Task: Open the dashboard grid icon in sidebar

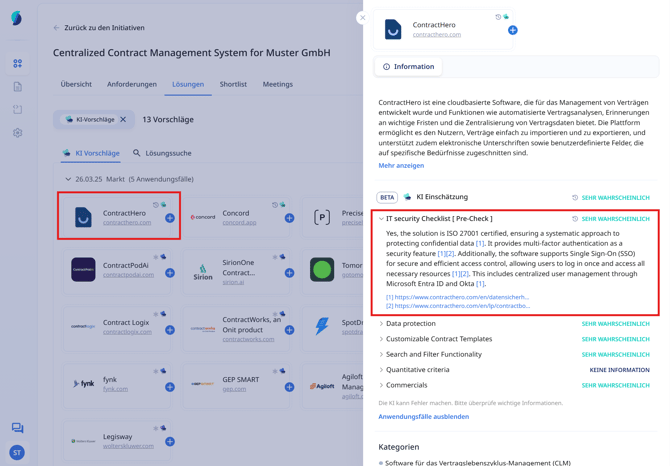Action: [17, 64]
